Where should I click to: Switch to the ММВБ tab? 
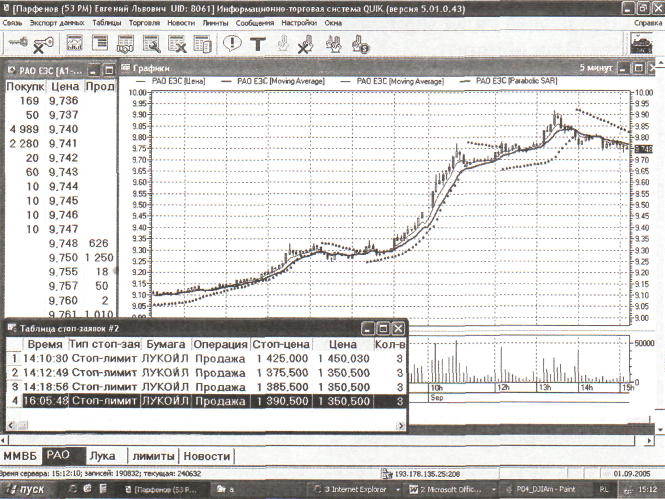[x=20, y=456]
